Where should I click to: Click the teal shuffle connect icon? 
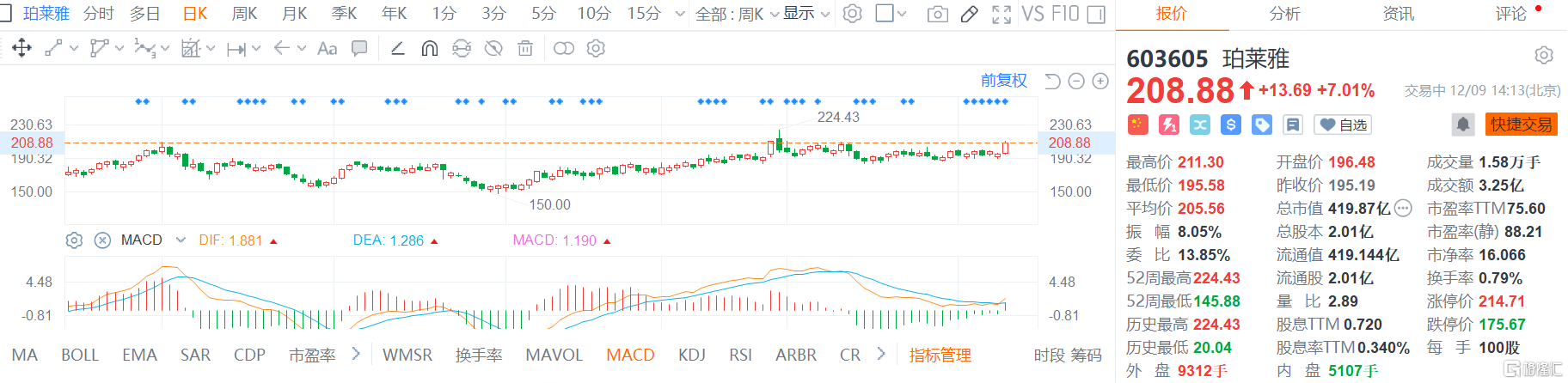click(1200, 125)
